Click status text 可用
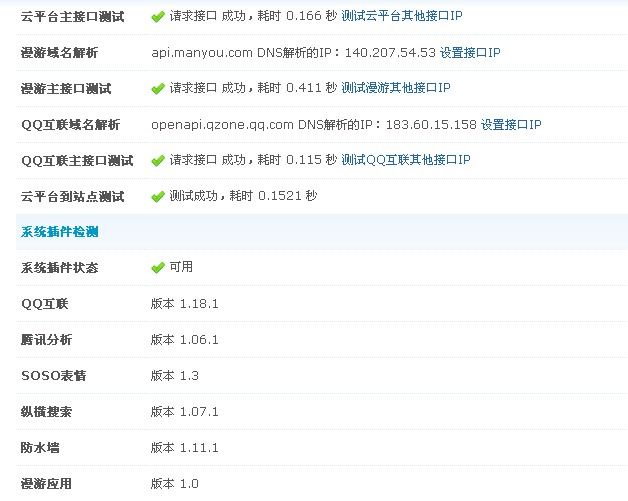 181,267
